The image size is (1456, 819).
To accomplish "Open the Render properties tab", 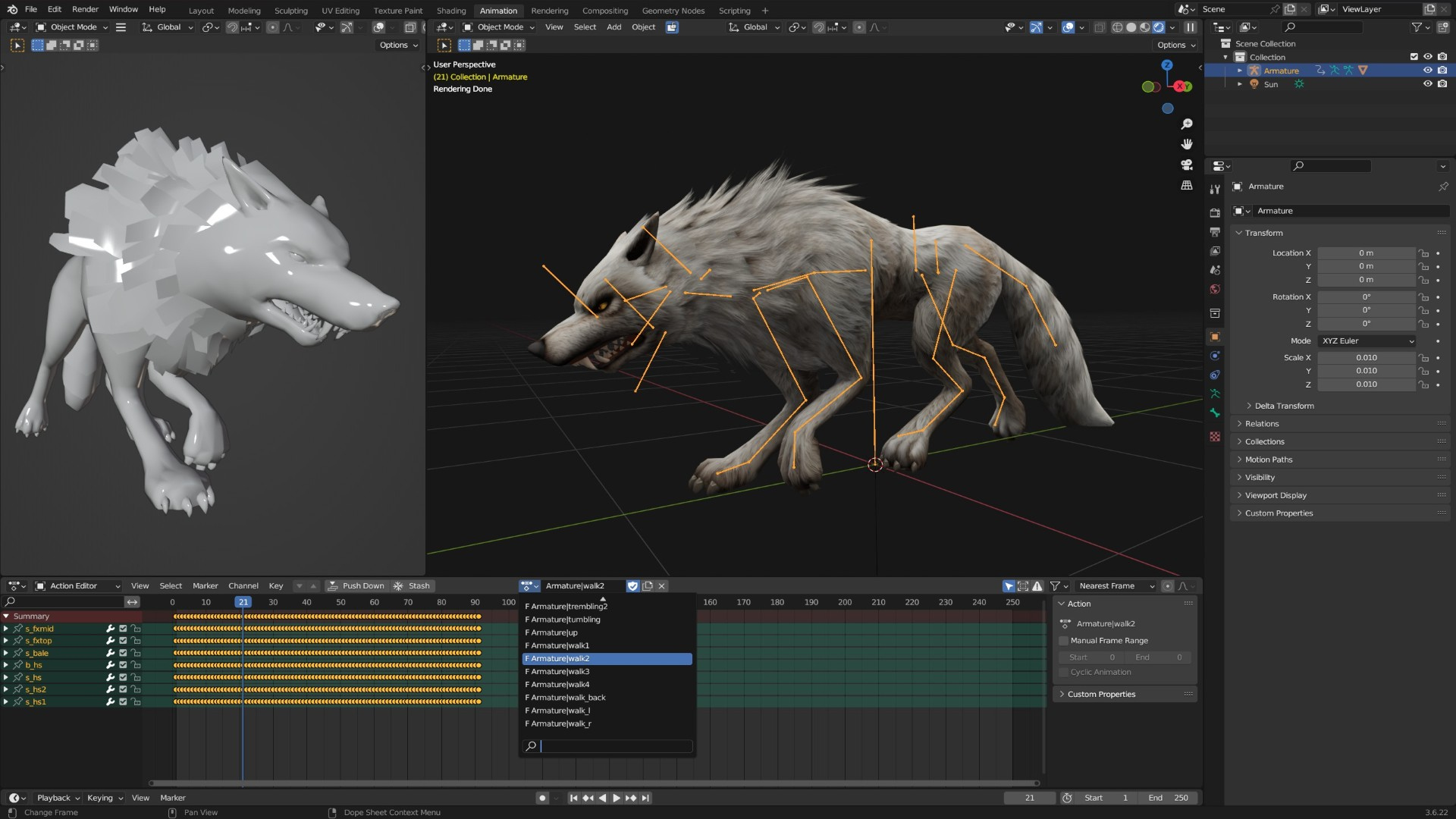I will pos(1215,213).
